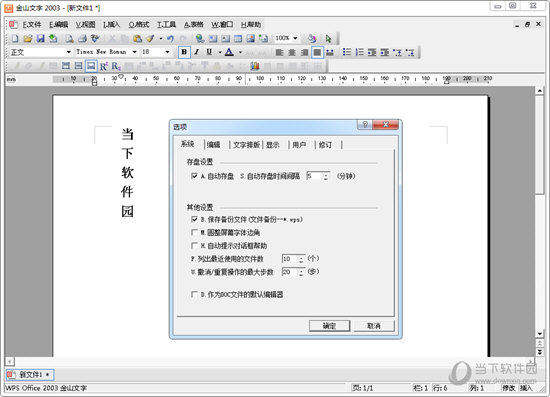
Task: Switch to the 编辑 tab in the dialog
Action: 213,144
